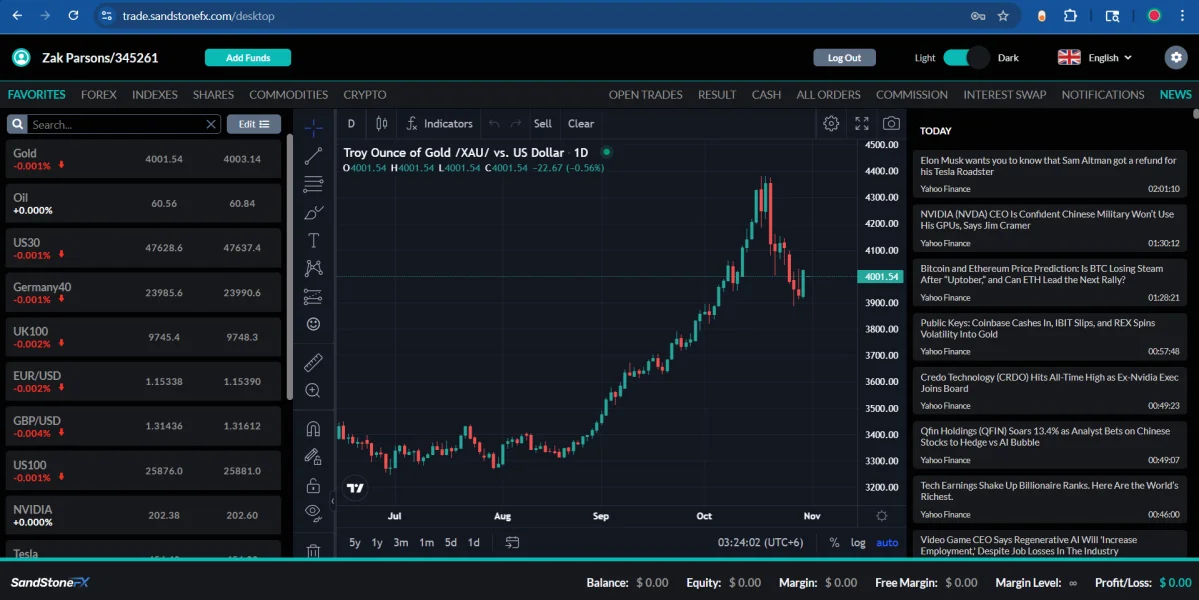Toggle the Light/Dark theme switch
Image resolution: width=1199 pixels, height=600 pixels.
(x=965, y=58)
